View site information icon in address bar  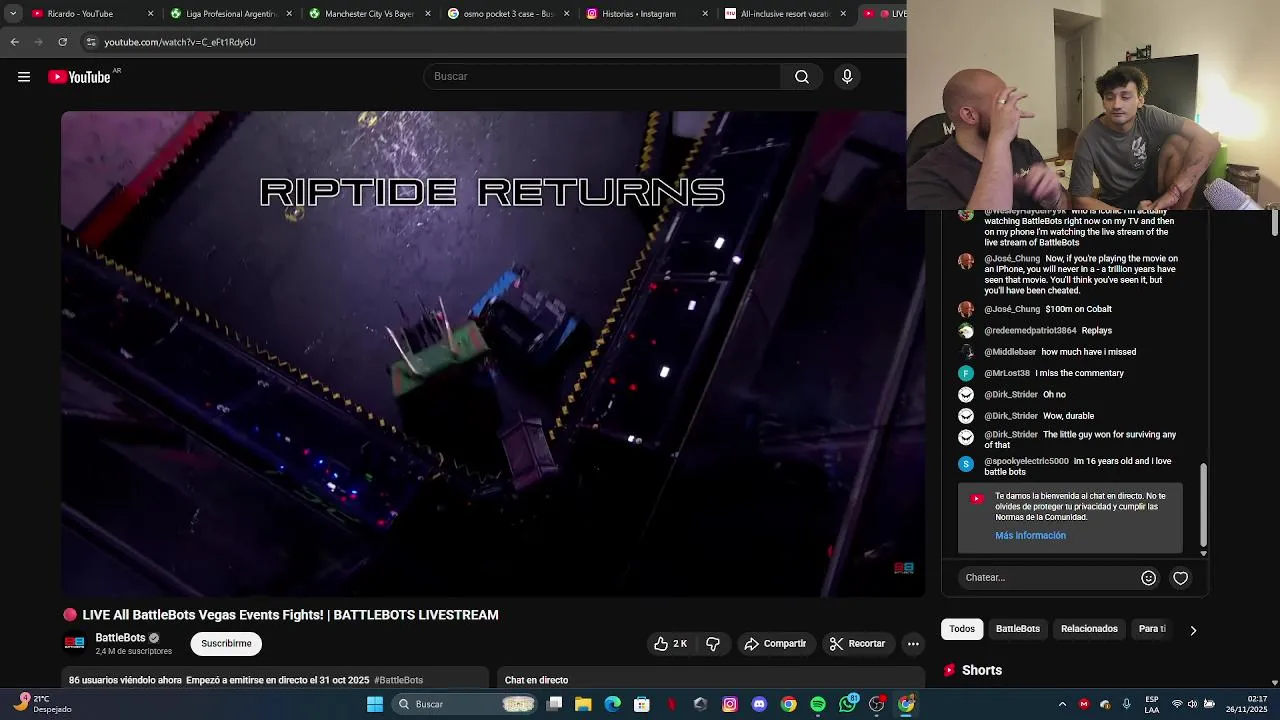click(x=91, y=42)
